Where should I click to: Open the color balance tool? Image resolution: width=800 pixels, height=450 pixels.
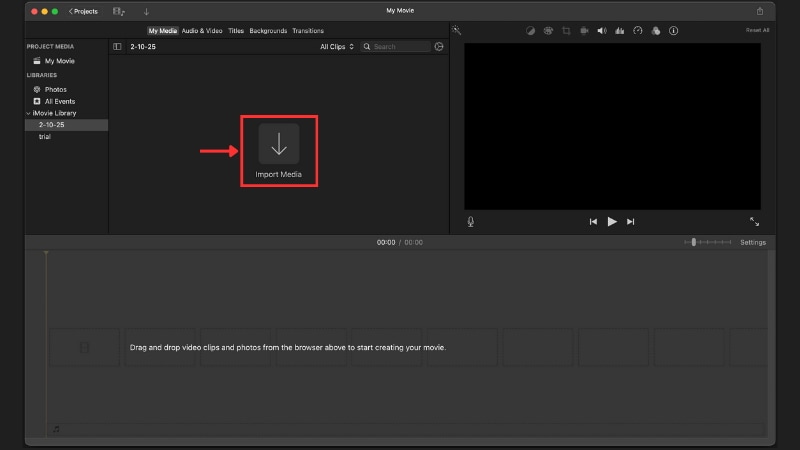point(530,31)
